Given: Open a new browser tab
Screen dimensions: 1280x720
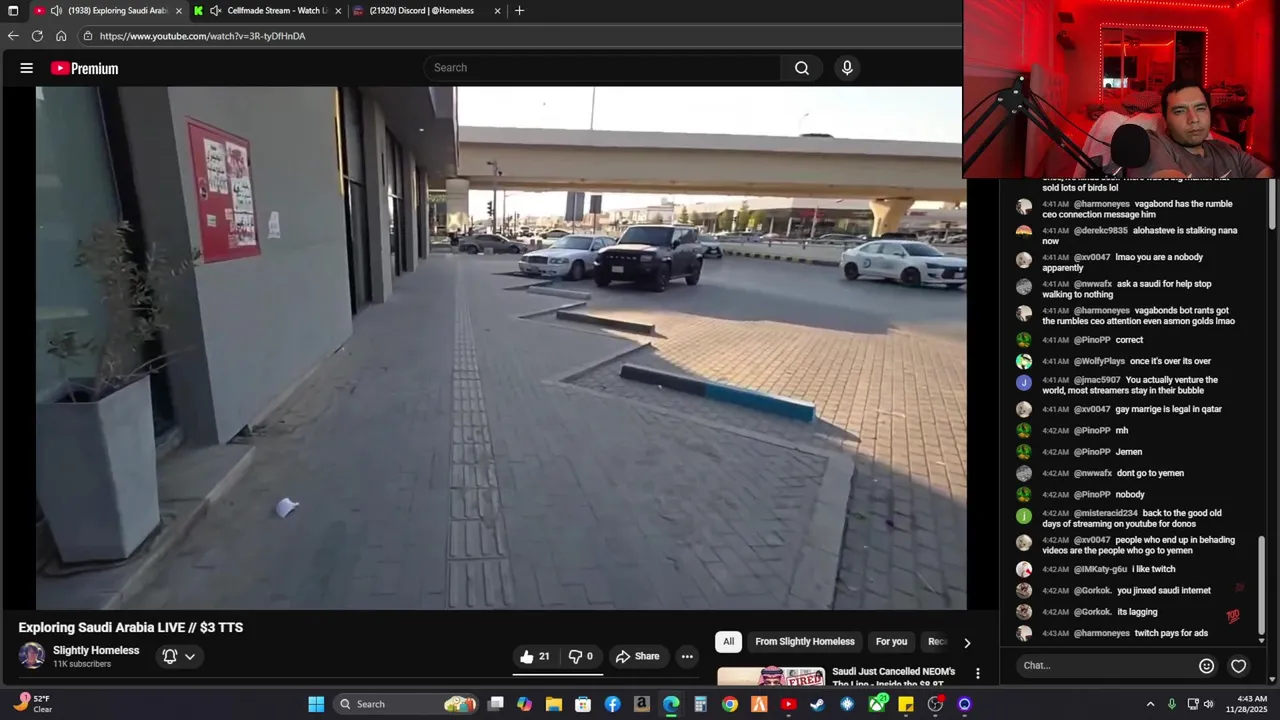Looking at the screenshot, I should tap(519, 11).
